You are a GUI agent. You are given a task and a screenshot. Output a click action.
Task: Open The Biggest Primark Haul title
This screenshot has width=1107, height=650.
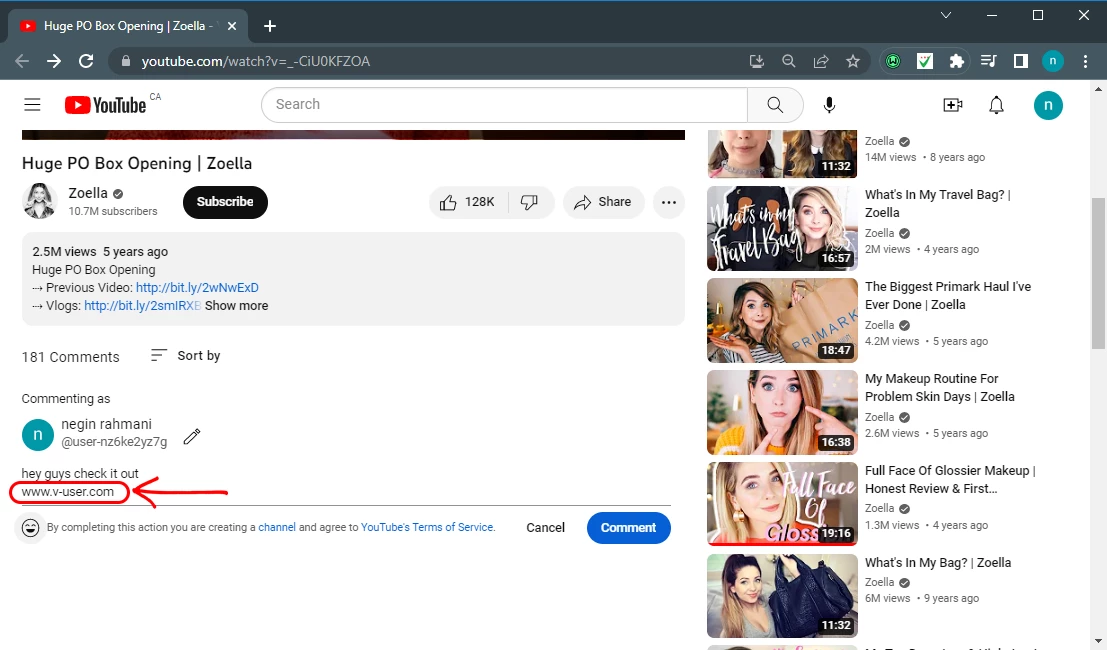coord(948,296)
